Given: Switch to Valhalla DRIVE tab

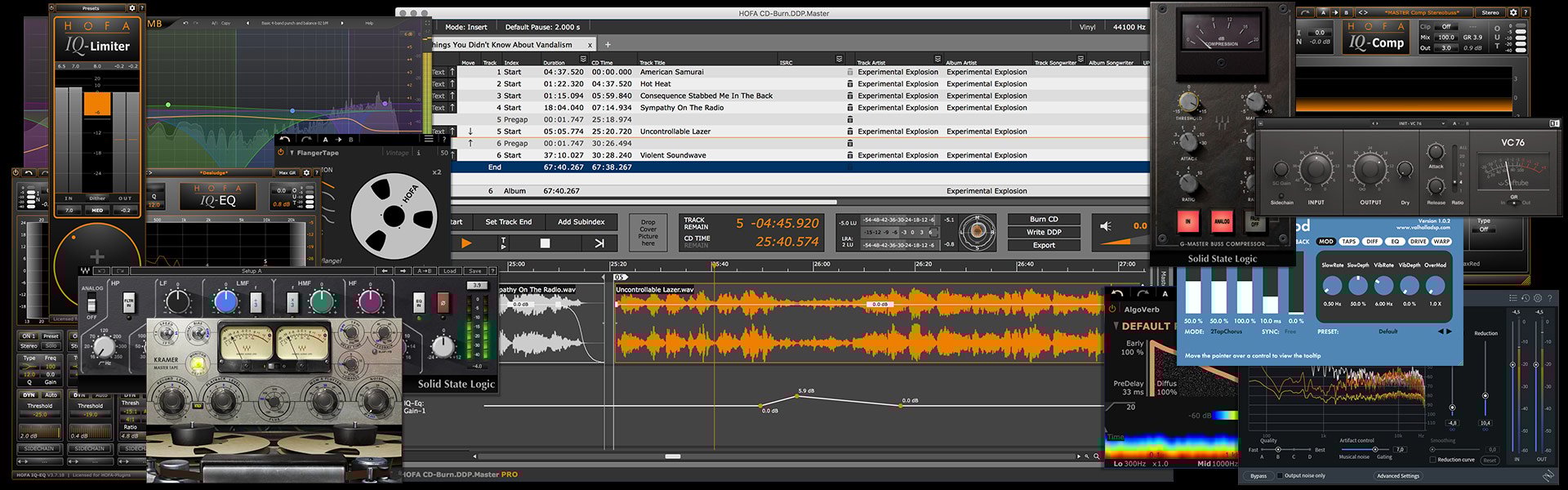Looking at the screenshot, I should pyautogui.click(x=1418, y=242).
